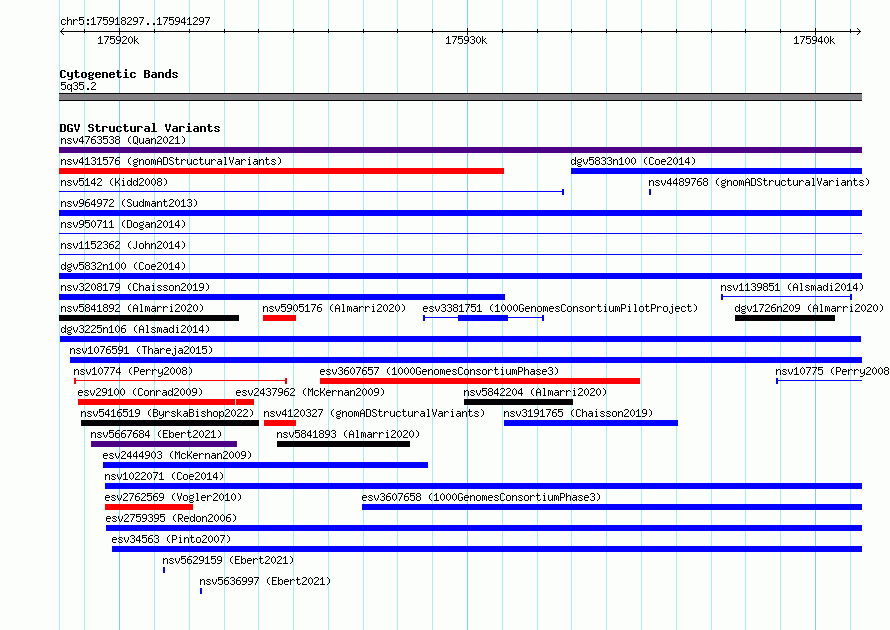Click the nsv4763538 (Quan2021) variant label
The image size is (890, 630).
tap(123, 140)
